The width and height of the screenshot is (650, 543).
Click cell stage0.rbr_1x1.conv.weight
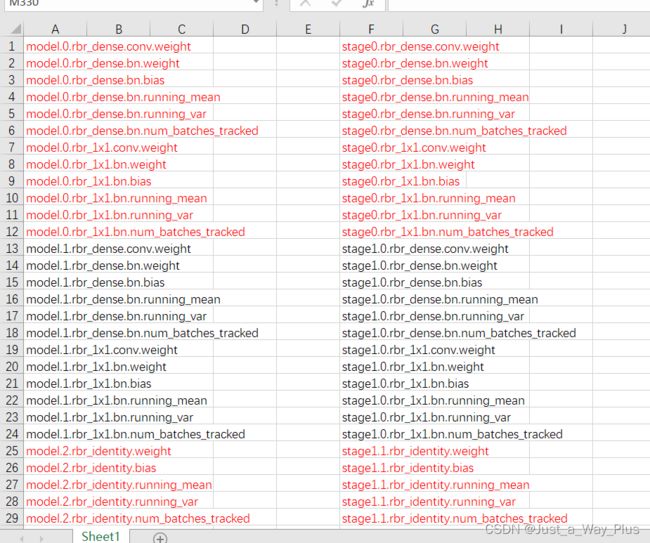tap(414, 148)
